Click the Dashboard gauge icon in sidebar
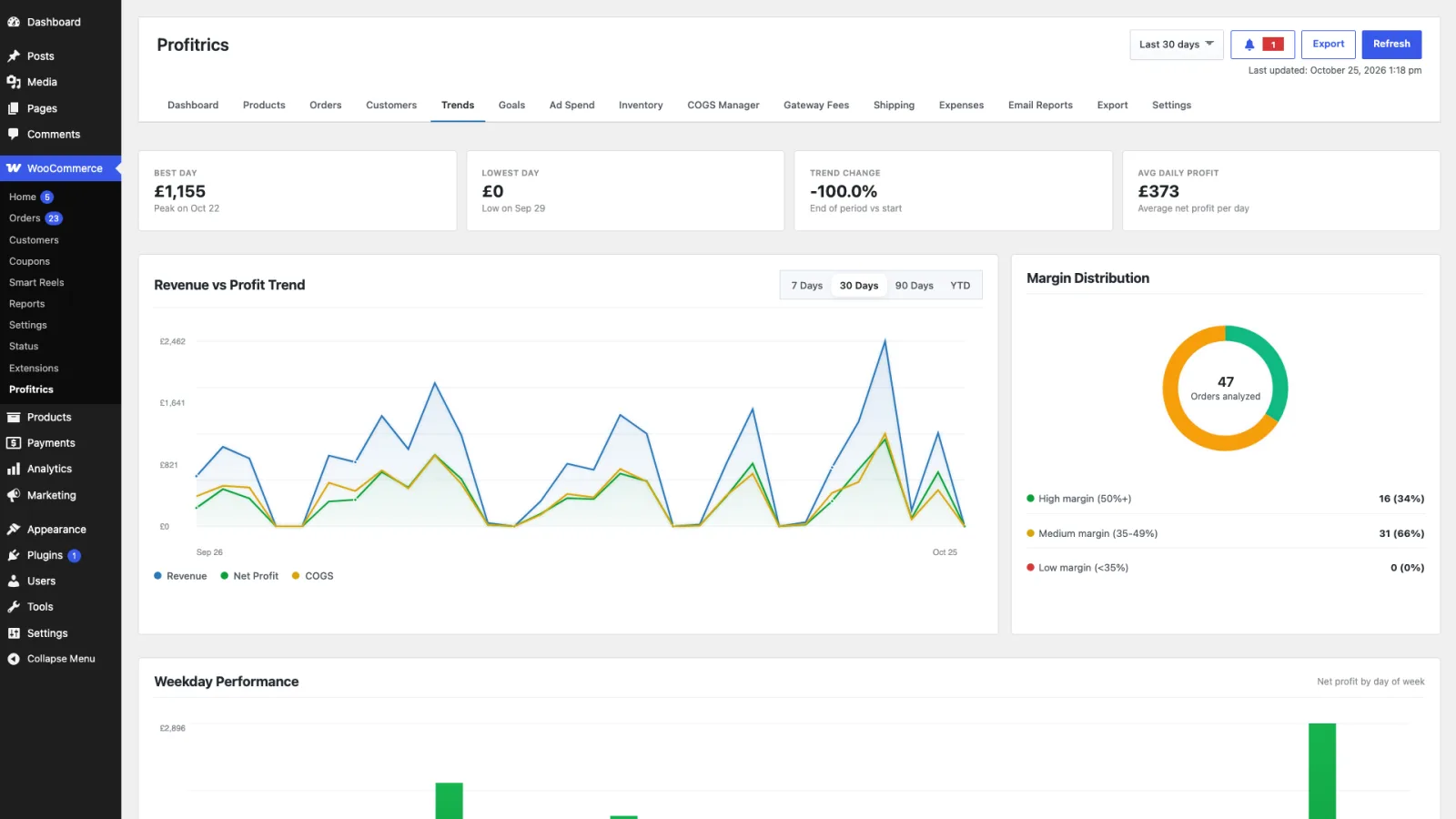This screenshot has height=819, width=1456. pos(14,22)
